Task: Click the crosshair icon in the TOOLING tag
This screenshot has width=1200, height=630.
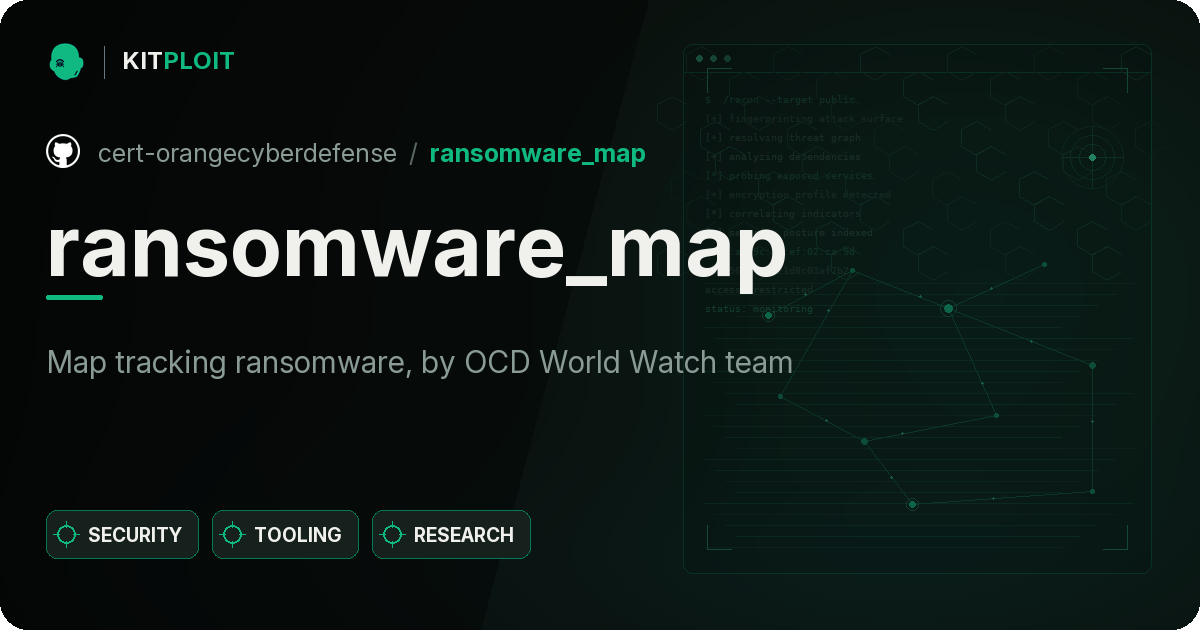Action: 233,535
